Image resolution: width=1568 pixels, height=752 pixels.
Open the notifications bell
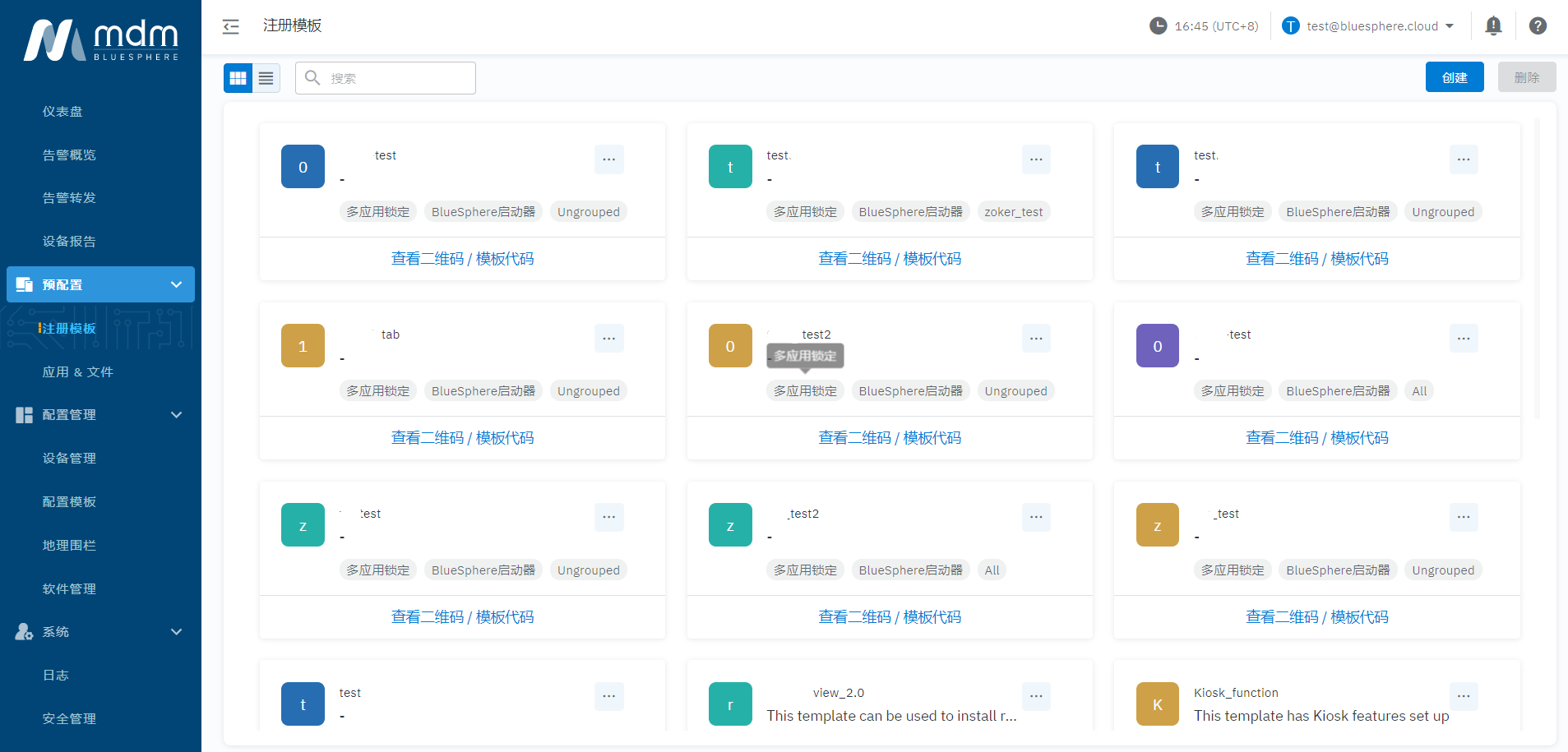click(x=1493, y=26)
